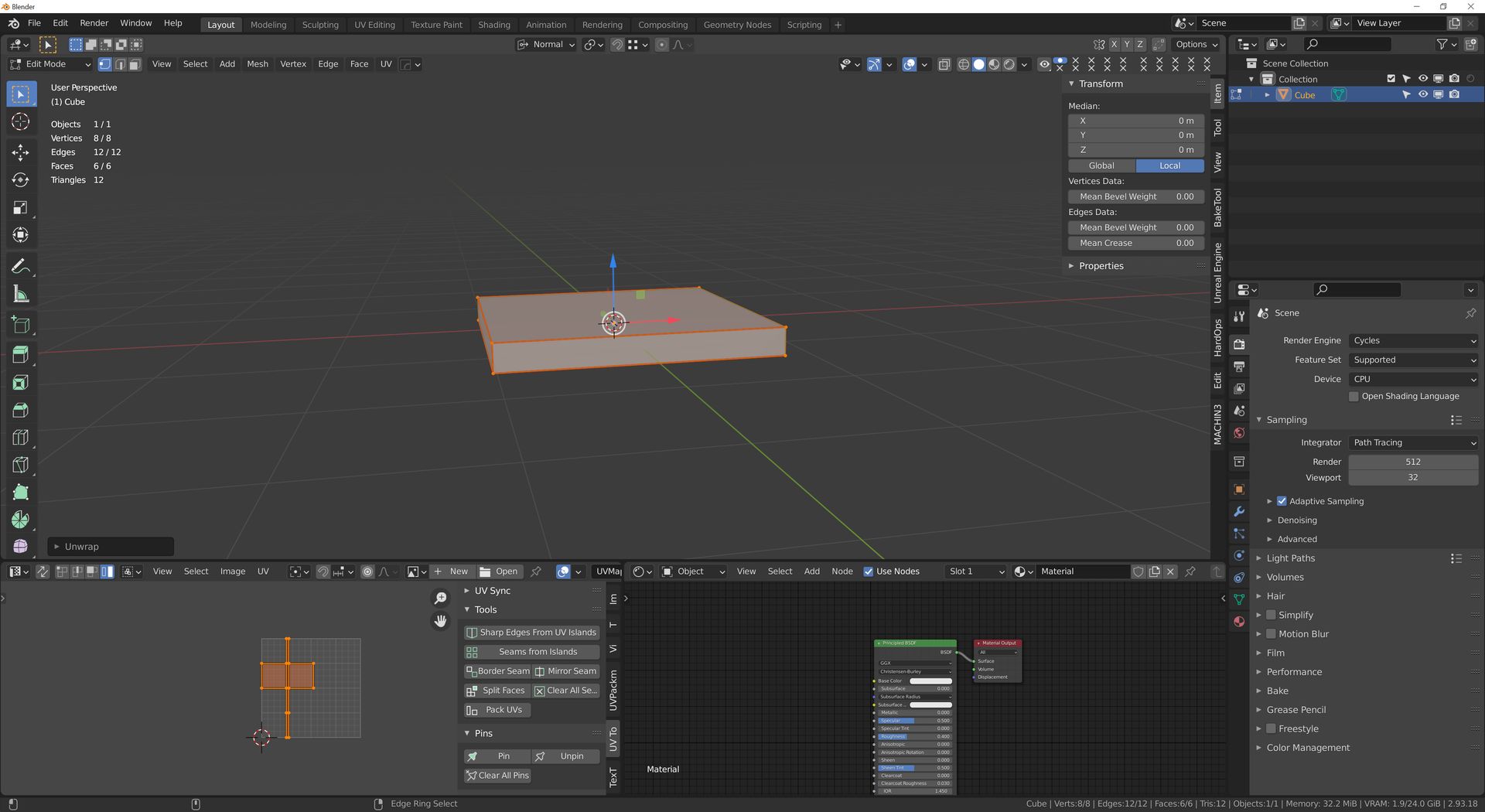Open the Render properties tab
This screenshot has width=1485, height=812.
[1239, 344]
